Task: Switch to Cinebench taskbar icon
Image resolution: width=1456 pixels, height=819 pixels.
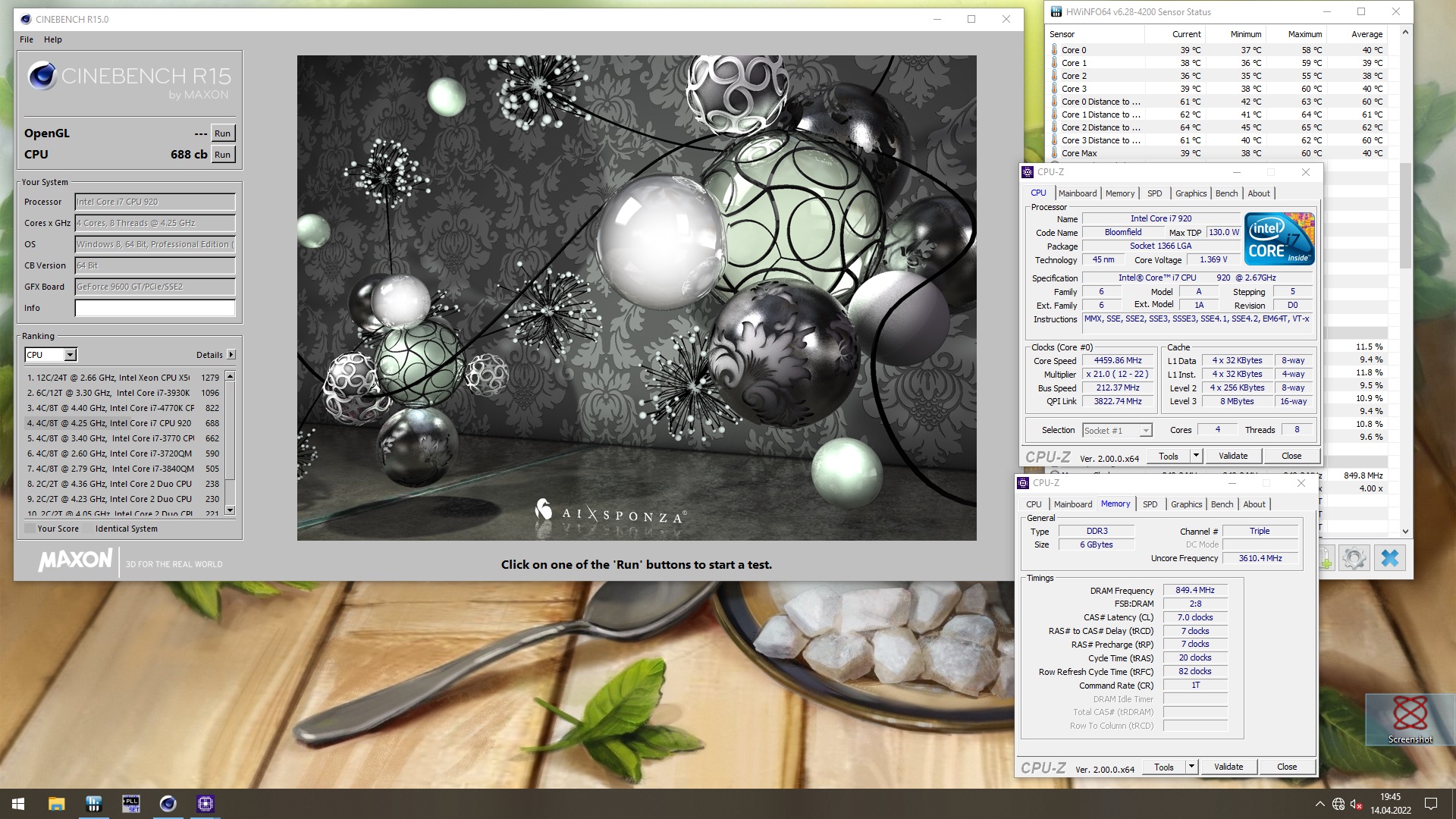Action: [168, 804]
